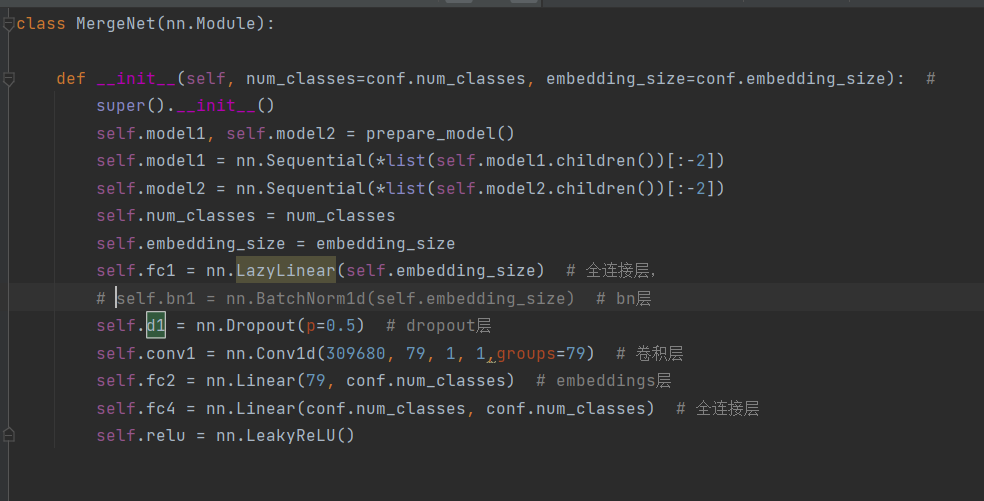Click the # 卷积层 comment

650,353
